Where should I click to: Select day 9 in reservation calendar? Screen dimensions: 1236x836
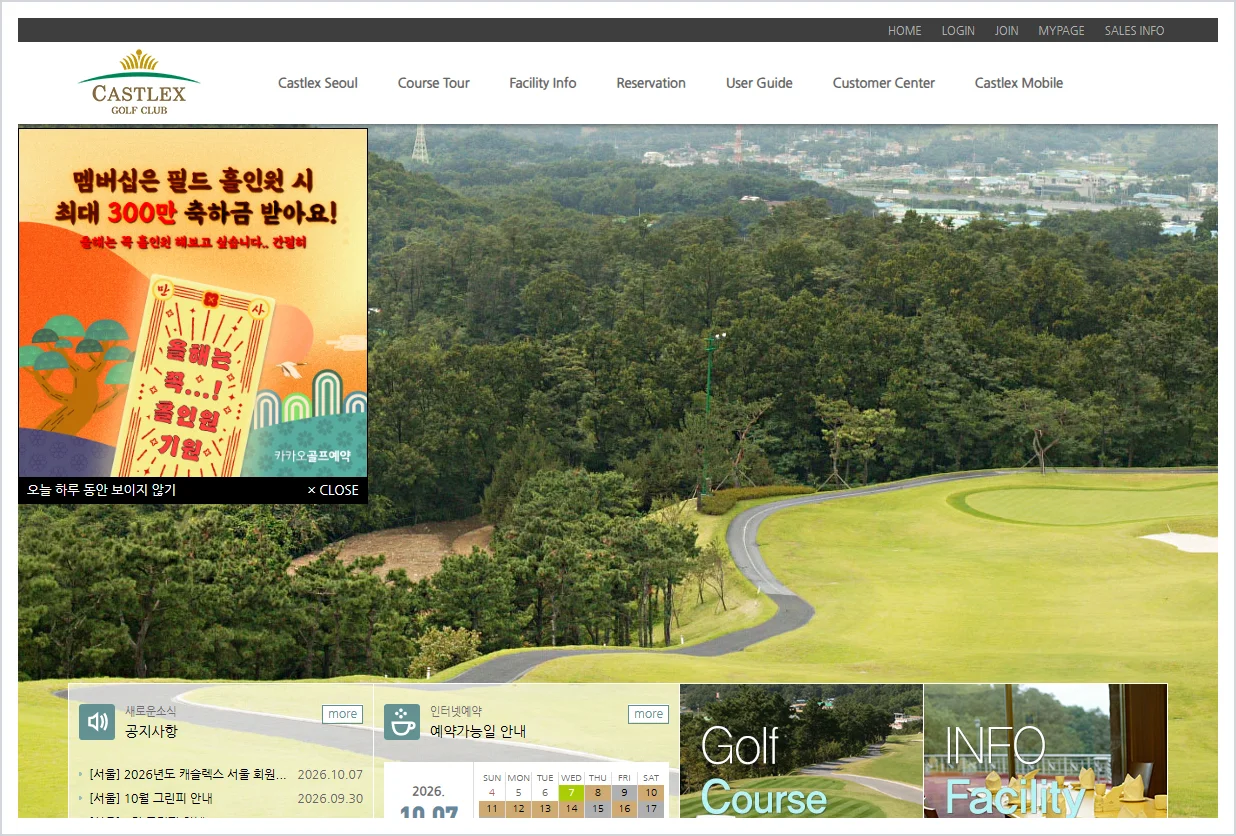pos(624,793)
